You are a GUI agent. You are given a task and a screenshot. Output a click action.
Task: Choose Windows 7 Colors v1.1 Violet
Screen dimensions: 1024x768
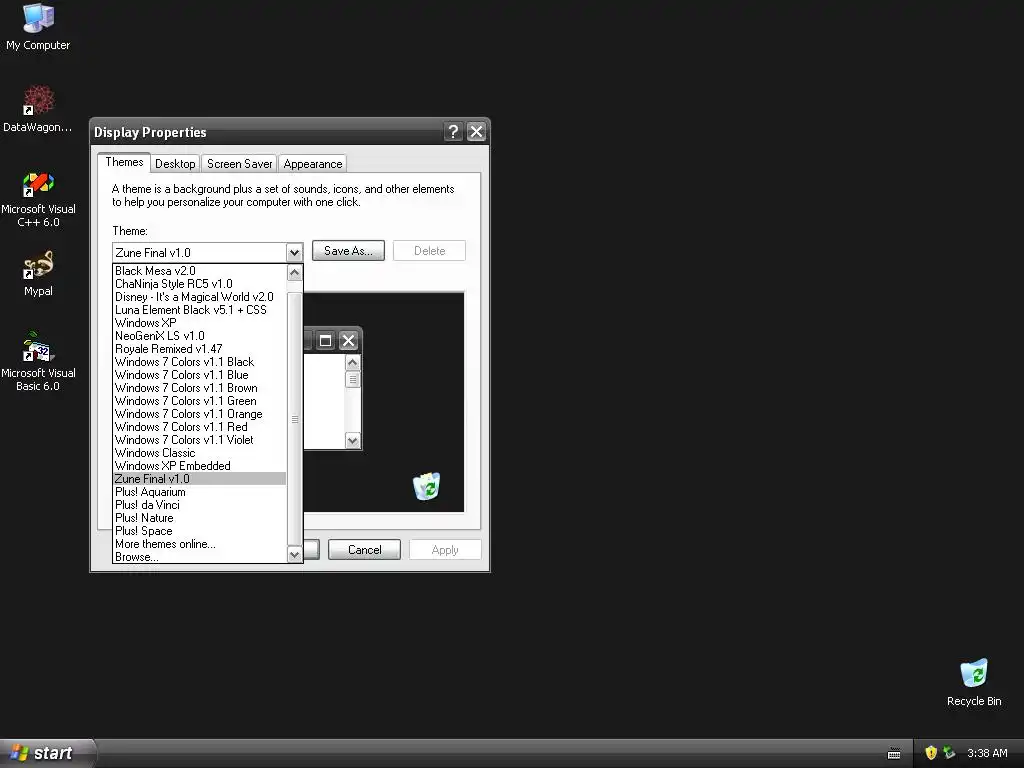pyautogui.click(x=200, y=440)
